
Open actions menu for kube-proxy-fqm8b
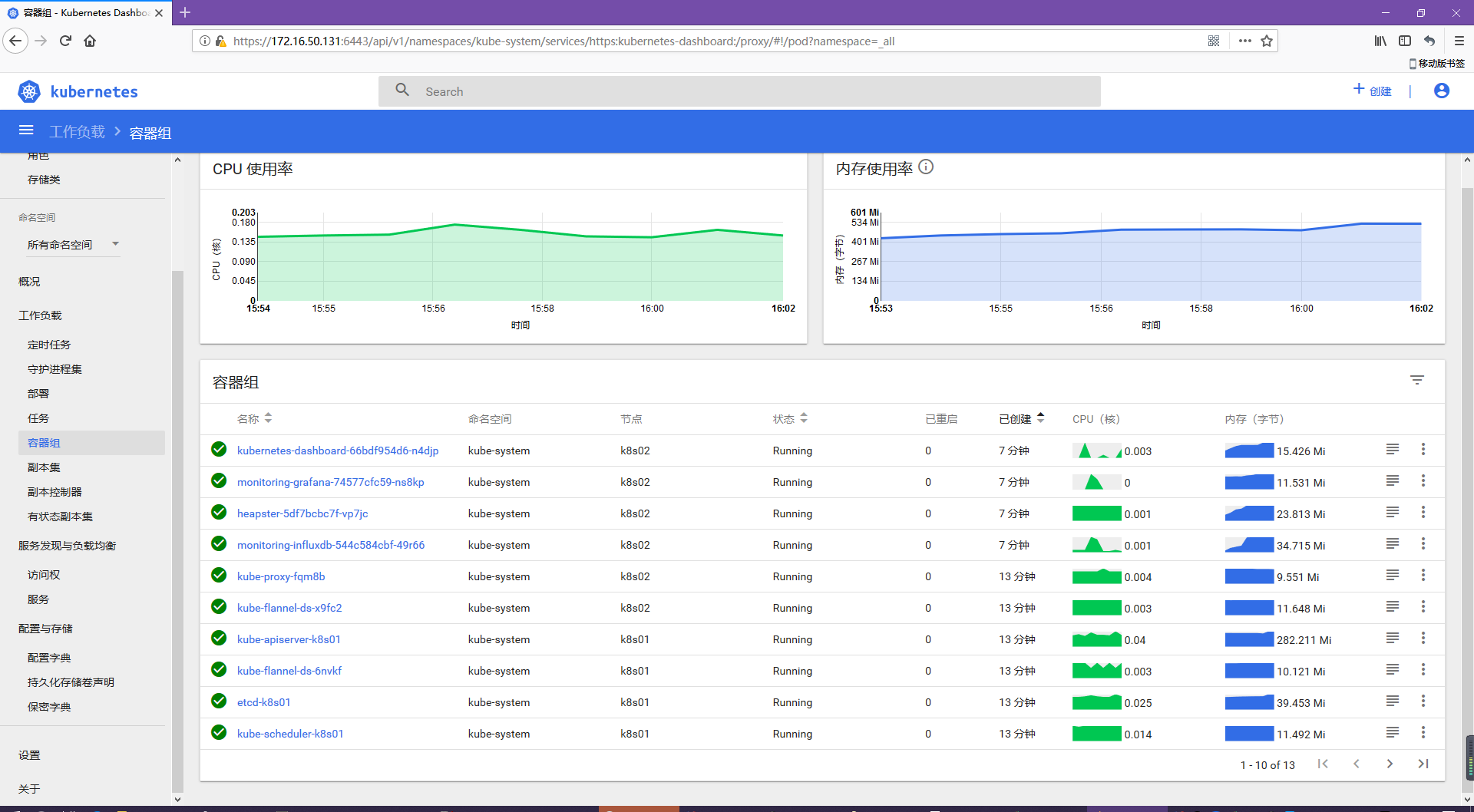point(1423,575)
